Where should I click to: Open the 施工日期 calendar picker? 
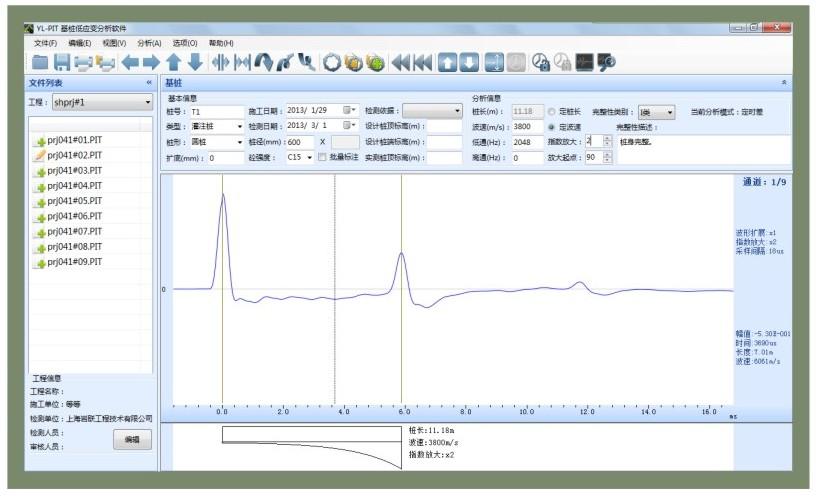(349, 110)
